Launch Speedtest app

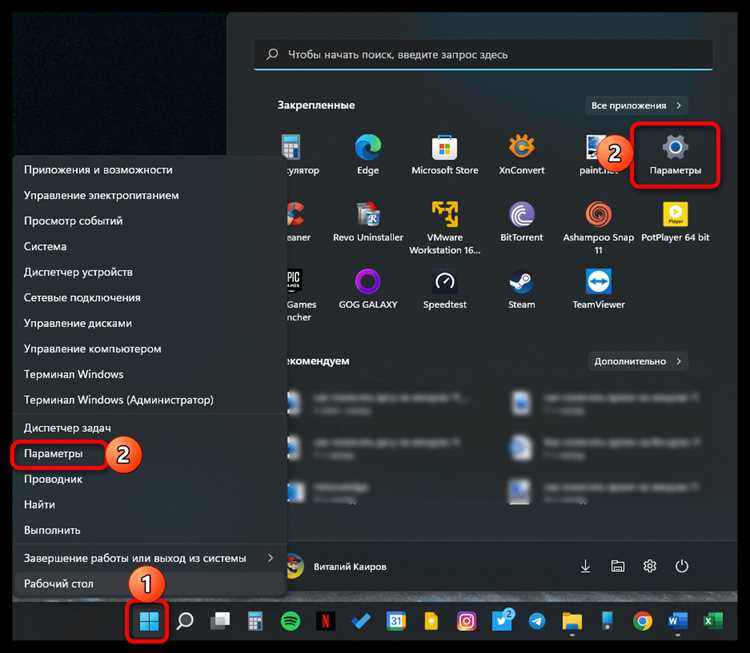(x=445, y=288)
